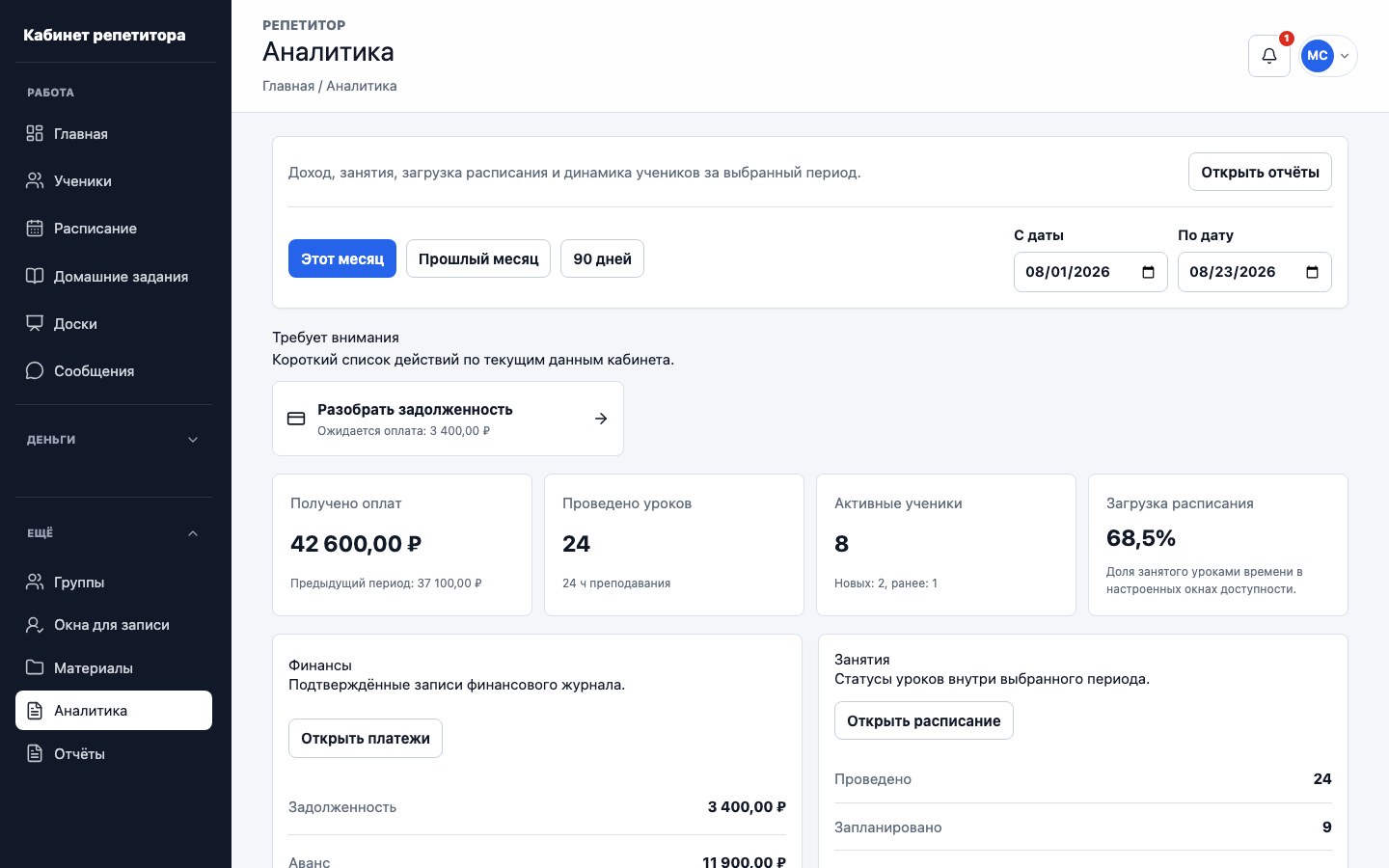Select the 90 дней period filter
This screenshot has height=868, width=1389.
[x=602, y=258]
